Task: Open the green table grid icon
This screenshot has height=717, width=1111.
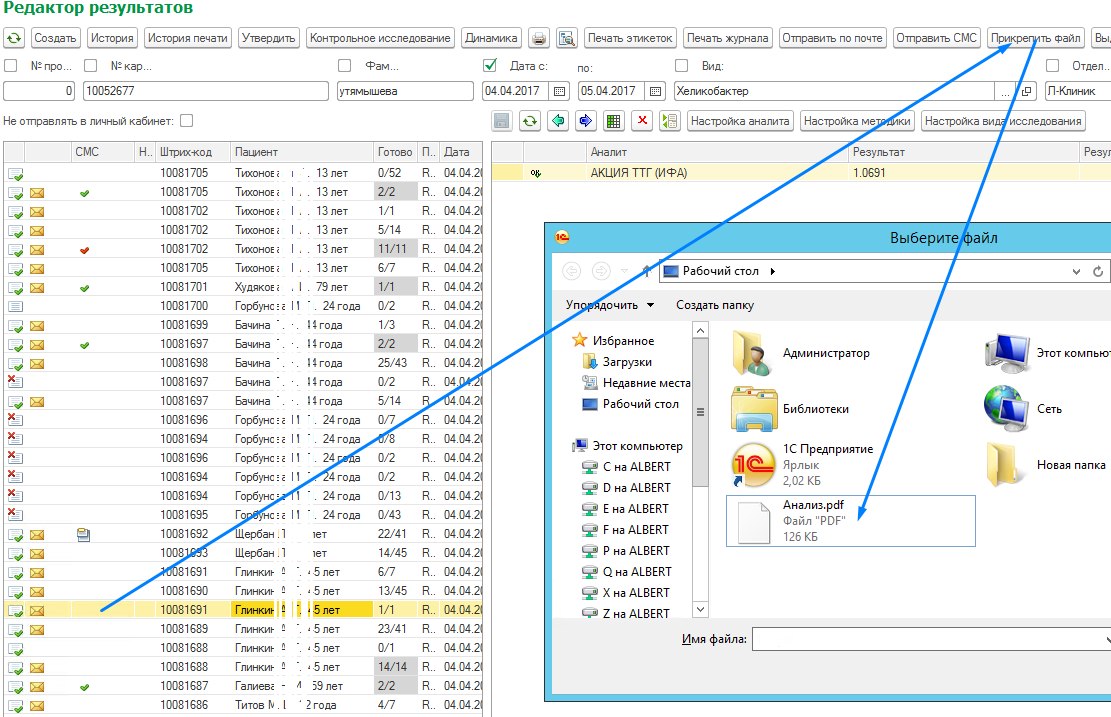Action: click(x=614, y=121)
